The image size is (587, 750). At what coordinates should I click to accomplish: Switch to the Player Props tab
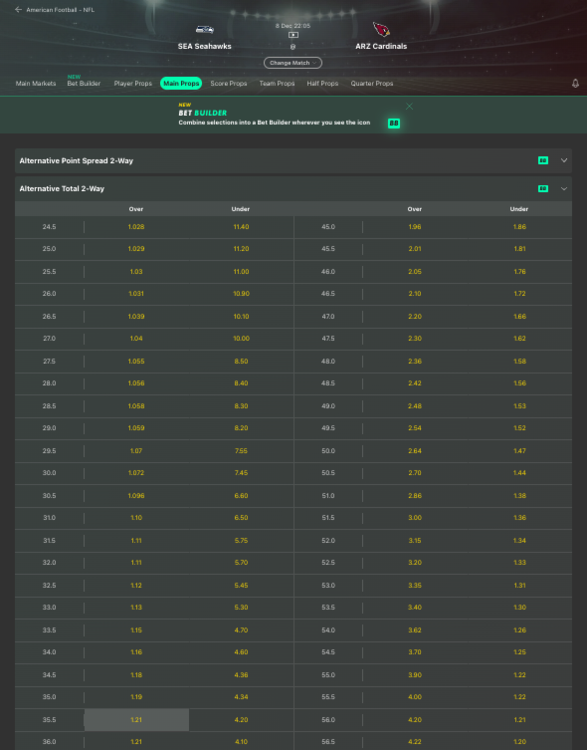coord(133,83)
